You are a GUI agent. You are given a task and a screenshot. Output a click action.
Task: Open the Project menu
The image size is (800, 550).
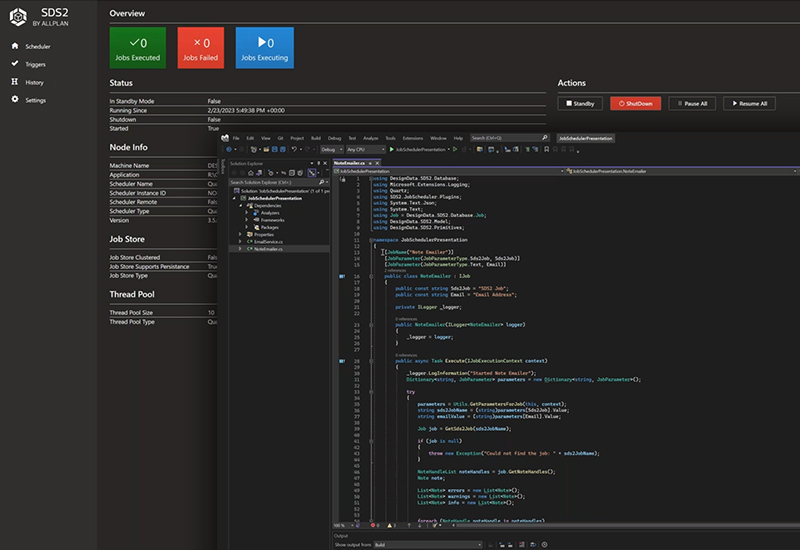(x=297, y=138)
